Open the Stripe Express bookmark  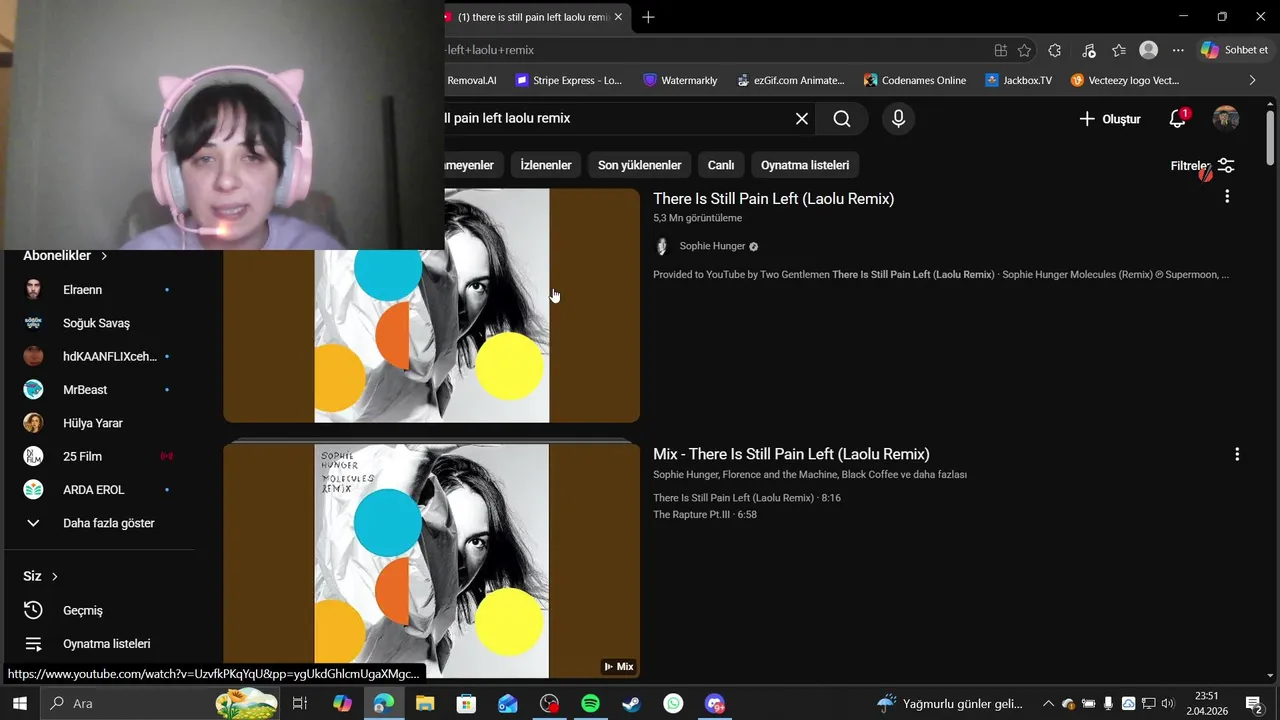pos(568,80)
